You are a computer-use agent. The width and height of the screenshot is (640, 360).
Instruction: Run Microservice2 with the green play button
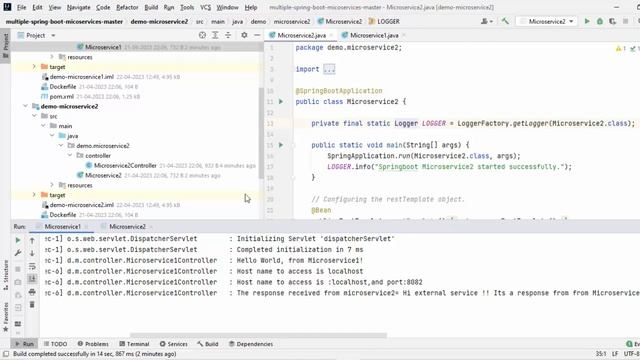coord(587,21)
